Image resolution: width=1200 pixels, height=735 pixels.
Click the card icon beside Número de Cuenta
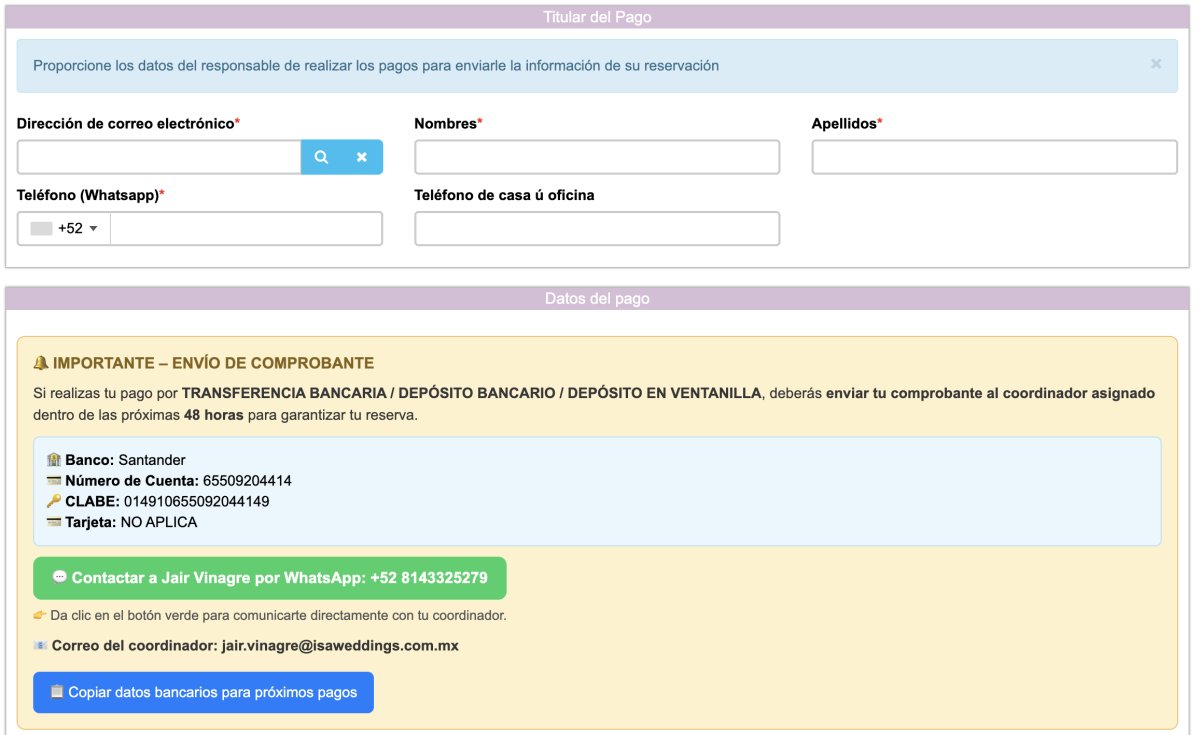tap(54, 481)
